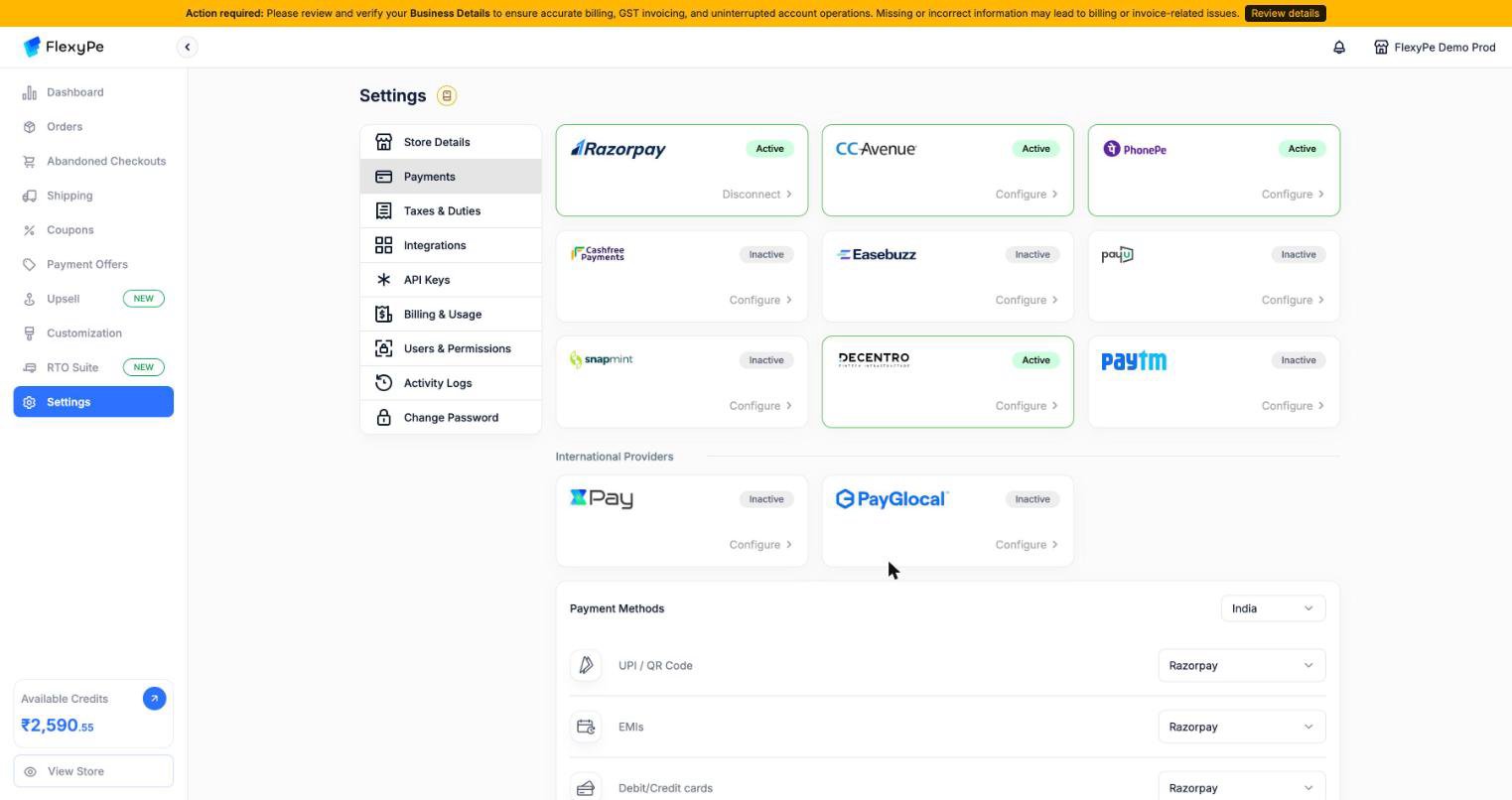Click the Store Details shop icon
Screen dimensions: 1512x800
pyautogui.click(x=384, y=142)
